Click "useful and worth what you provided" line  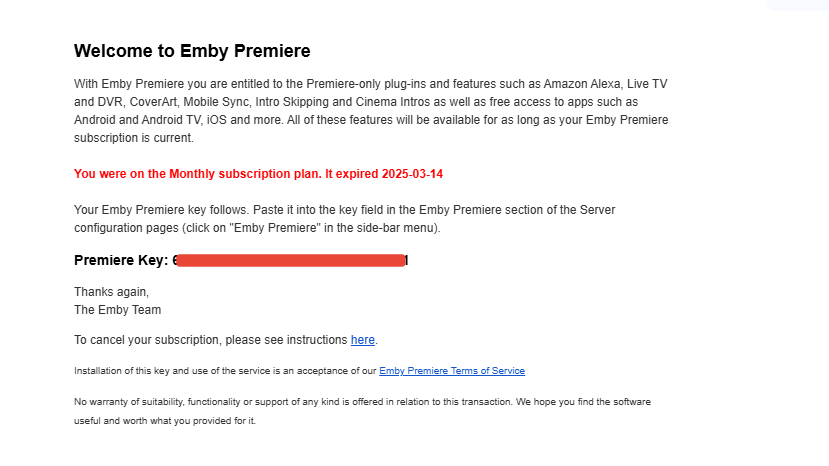point(164,421)
